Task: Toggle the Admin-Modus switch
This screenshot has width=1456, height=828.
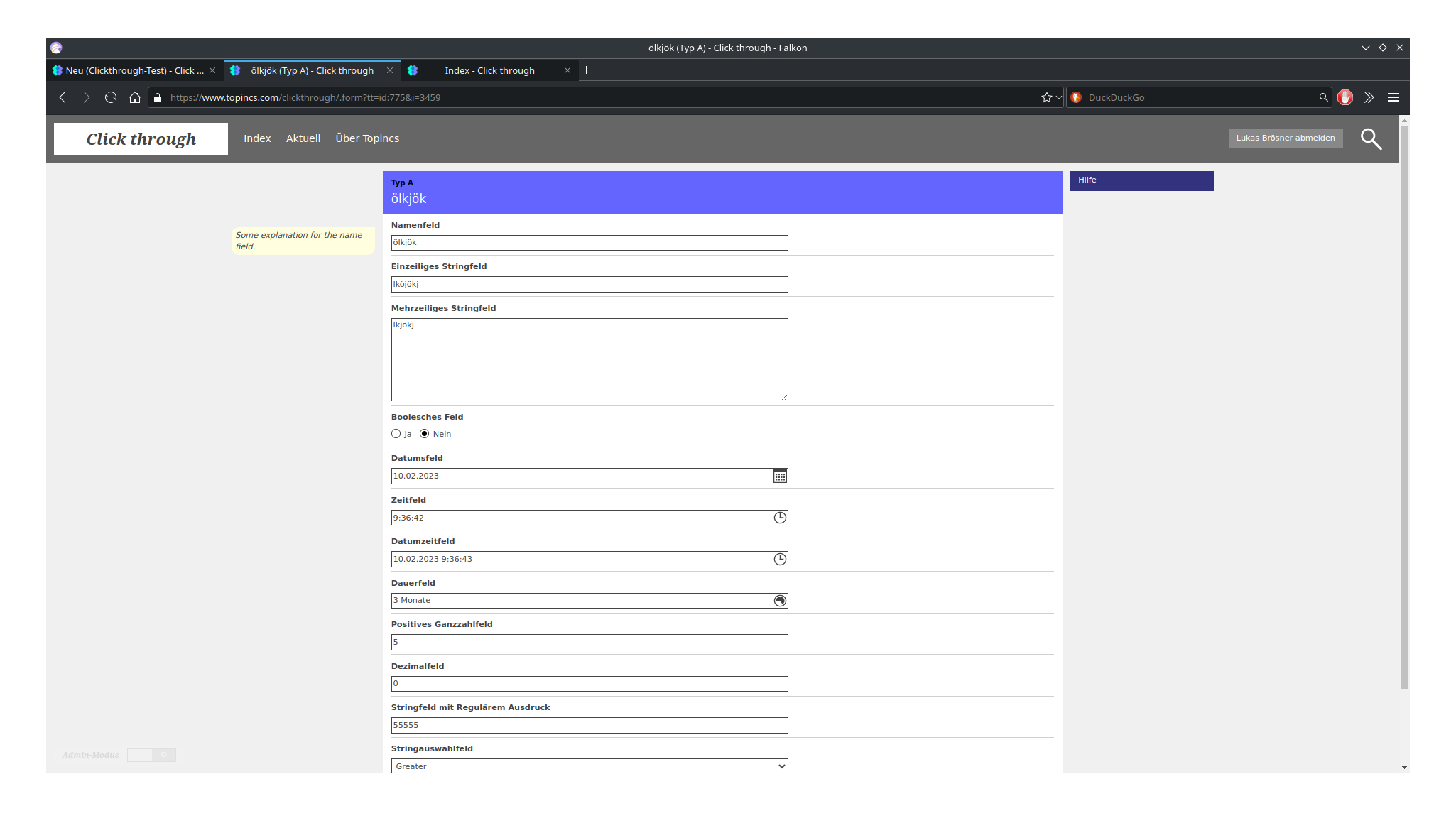Action: point(151,755)
